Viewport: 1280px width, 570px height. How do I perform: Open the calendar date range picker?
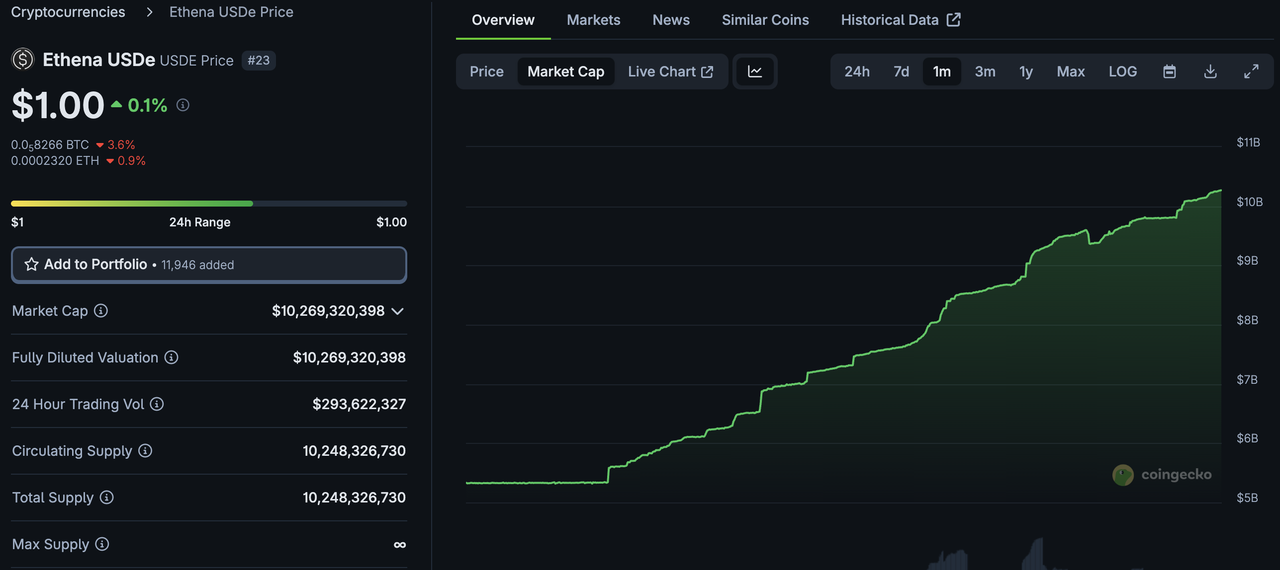coord(1169,72)
